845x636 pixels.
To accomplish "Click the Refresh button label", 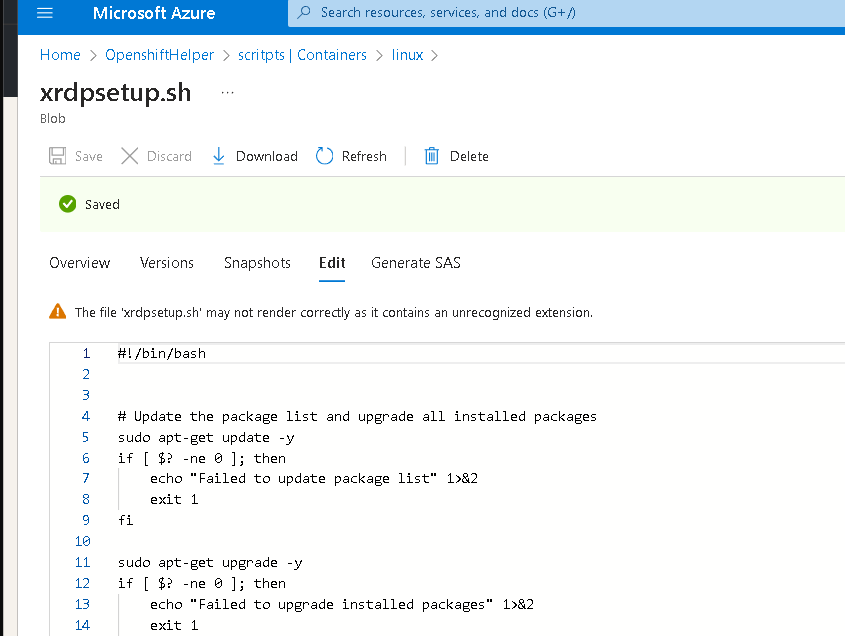I will click(x=364, y=156).
